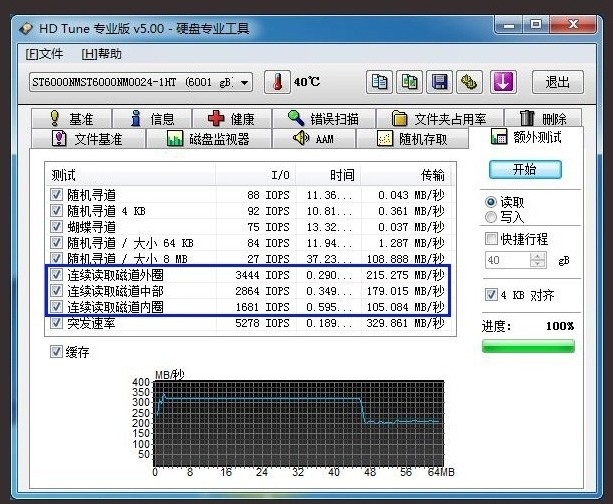Uncheck 连续读取磁道外圈 test
This screenshot has height=504, width=613.
56,274
